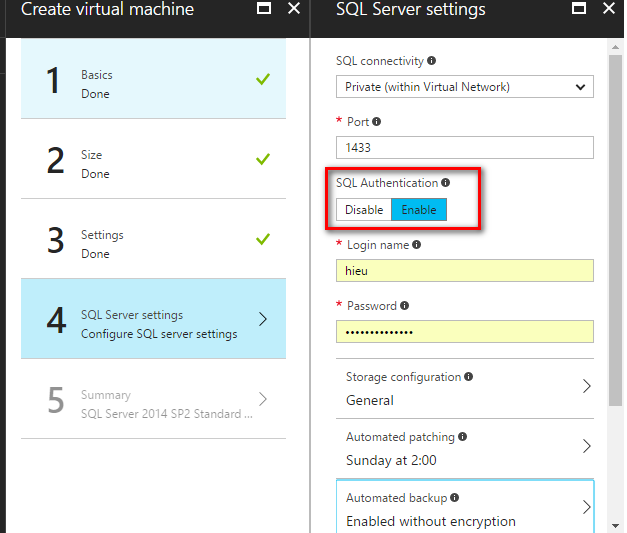Go to step 2 Size
The width and height of the screenshot is (627, 533).
152,164
